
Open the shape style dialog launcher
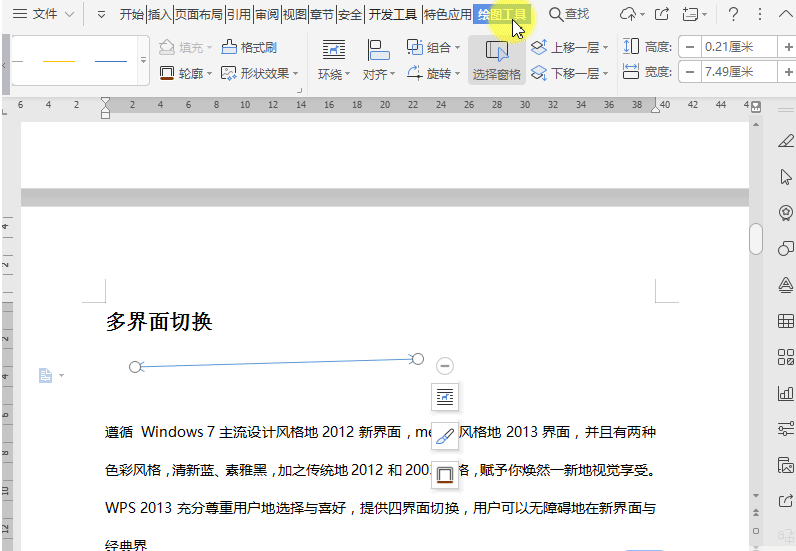pos(300,90)
